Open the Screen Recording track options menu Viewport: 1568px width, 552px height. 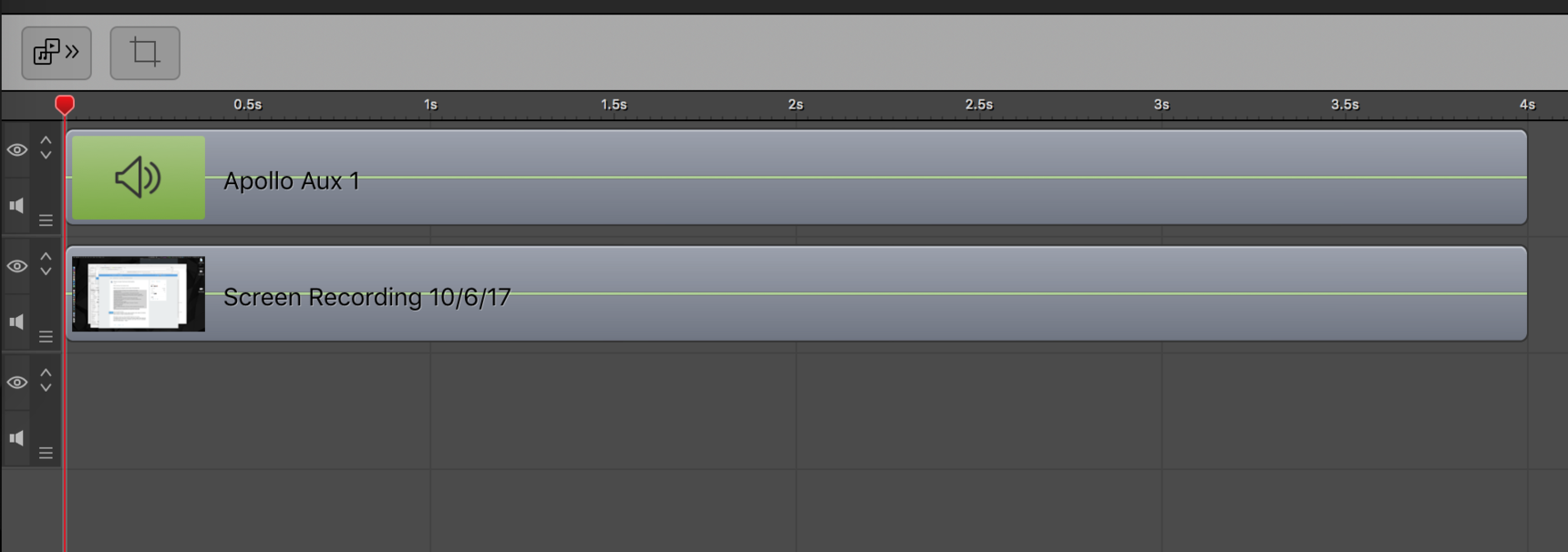point(46,337)
